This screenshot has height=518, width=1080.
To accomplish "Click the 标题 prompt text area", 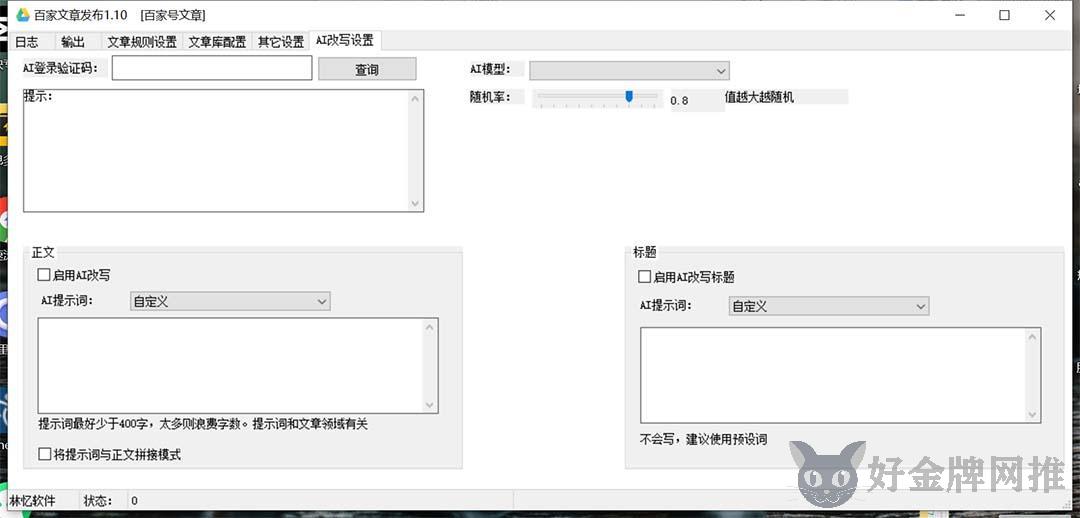I will [x=840, y=375].
